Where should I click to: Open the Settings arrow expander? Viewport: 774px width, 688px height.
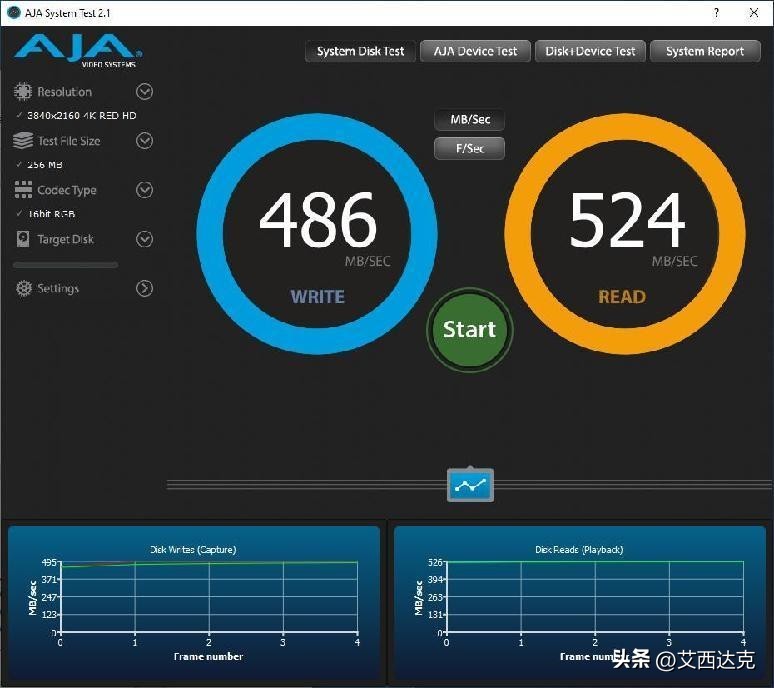145,288
